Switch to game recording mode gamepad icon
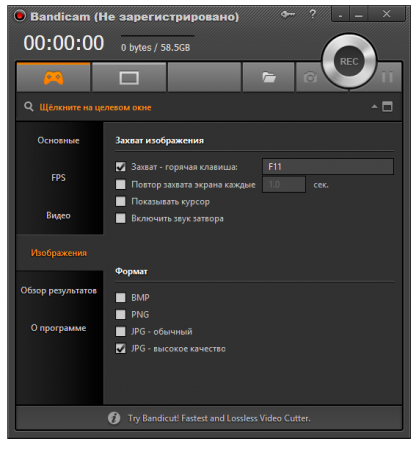 coord(53,78)
